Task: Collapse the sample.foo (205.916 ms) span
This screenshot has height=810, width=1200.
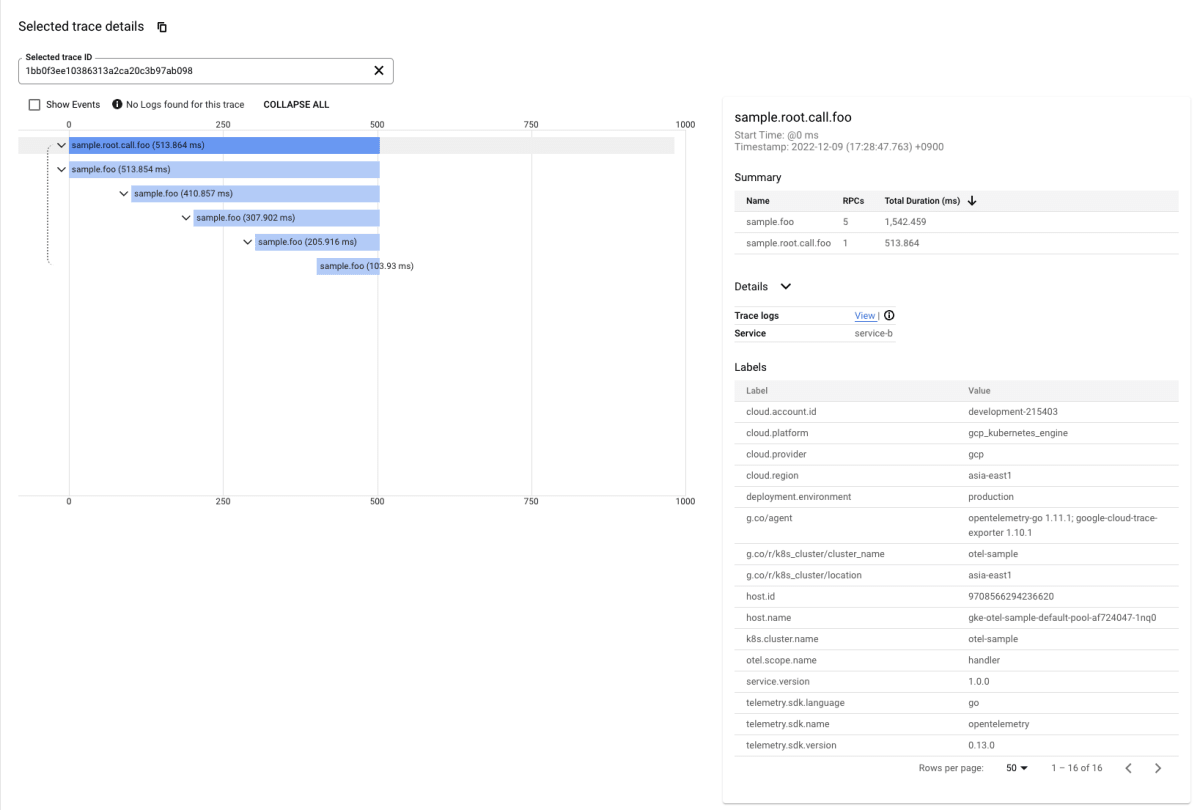Action: click(x=247, y=241)
